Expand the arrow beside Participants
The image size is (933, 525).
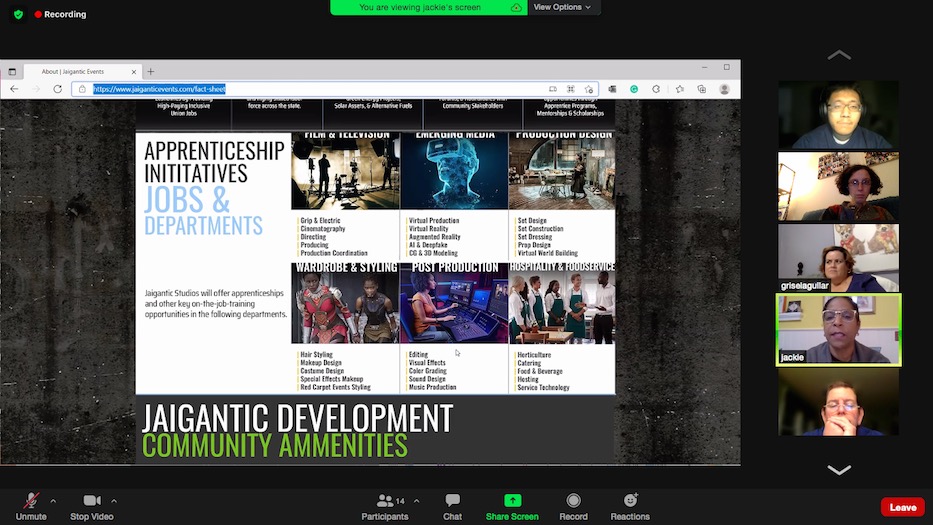[417, 501]
